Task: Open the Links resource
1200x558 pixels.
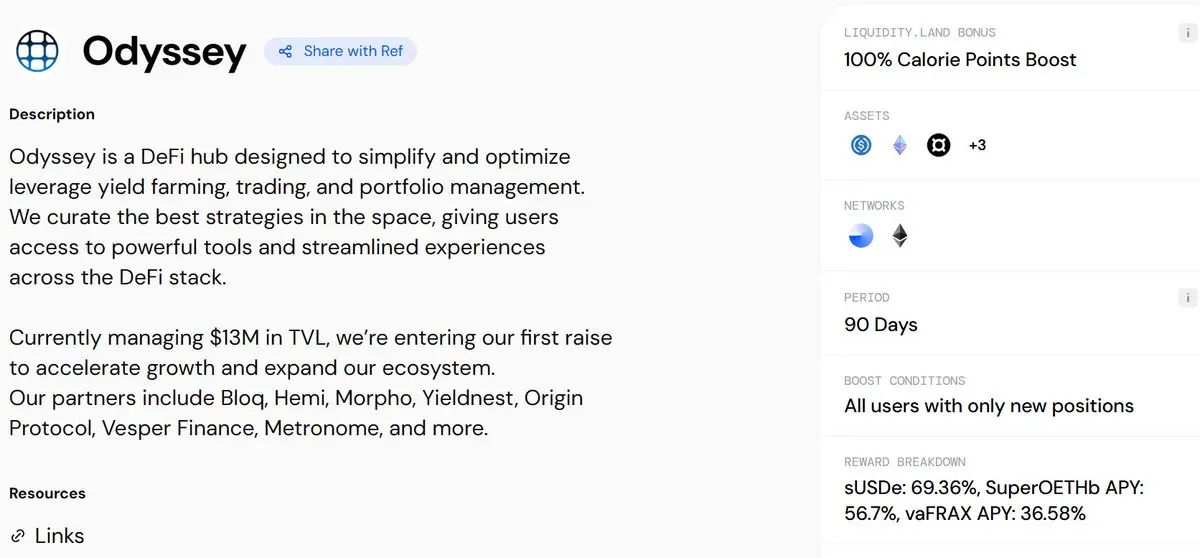Action: click(x=60, y=536)
